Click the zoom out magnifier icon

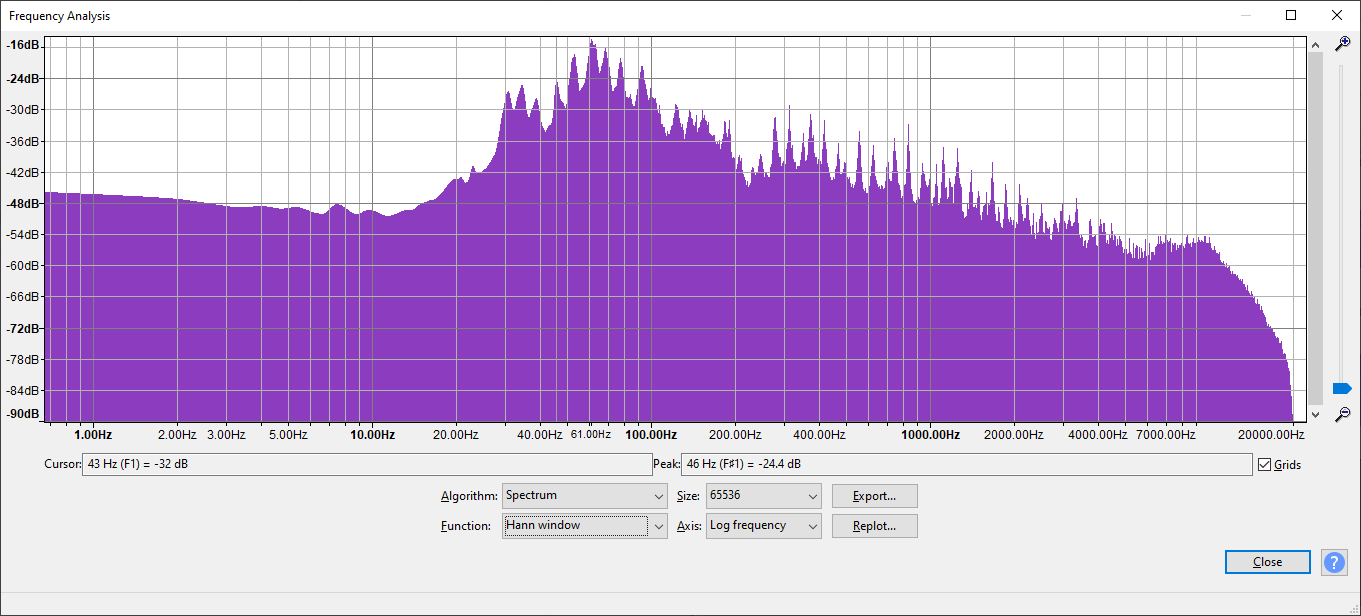1343,414
